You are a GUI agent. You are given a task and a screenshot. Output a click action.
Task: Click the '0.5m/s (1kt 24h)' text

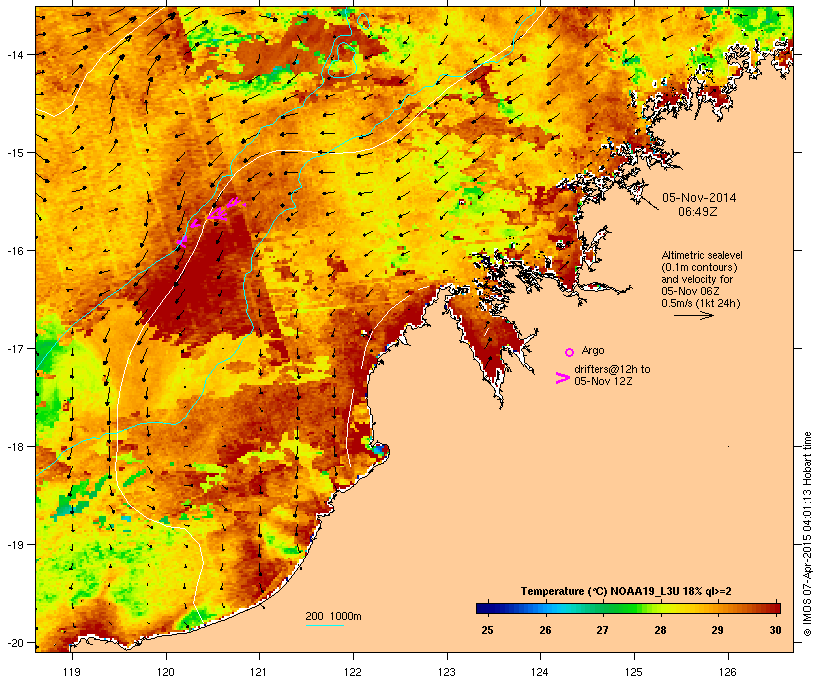coord(701,303)
